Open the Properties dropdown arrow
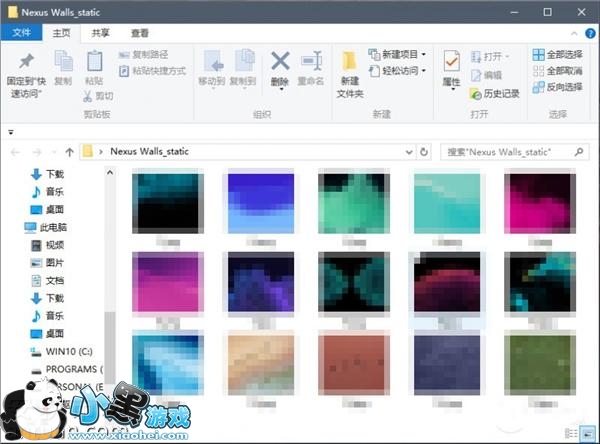This screenshot has width=600, height=444. [453, 89]
